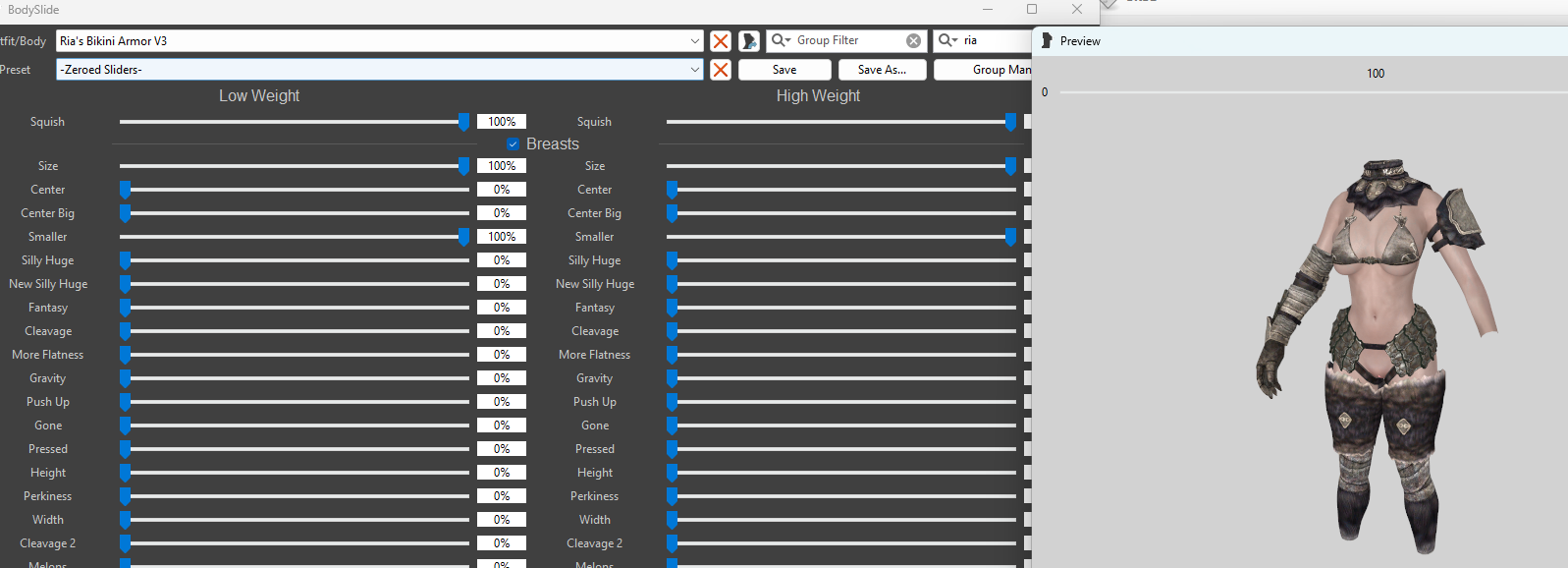Screen dimensions: 1568x568
Task: Click the Low Weight Width 0% value field
Action: click(502, 520)
